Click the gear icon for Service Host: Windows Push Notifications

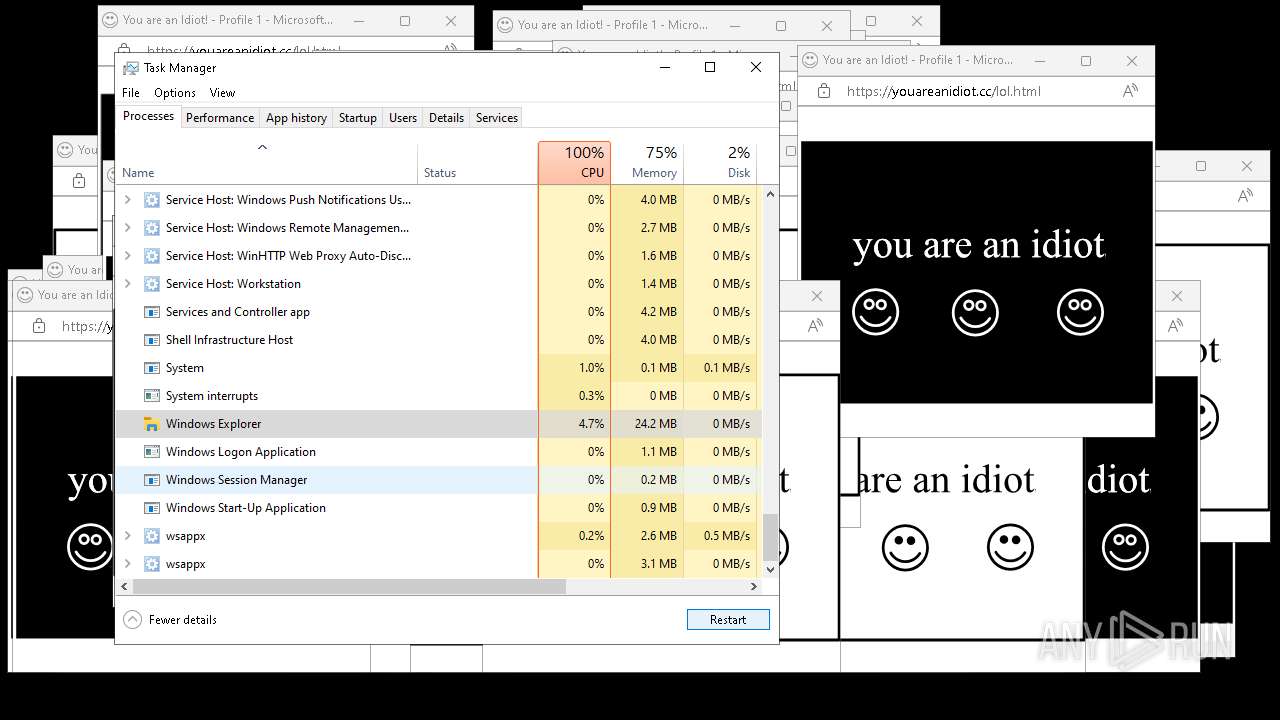152,200
